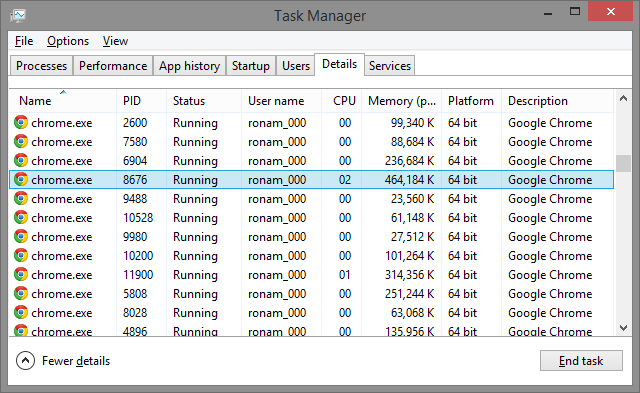Viewport: 640px width, 393px height.
Task: Open the File menu
Action: (x=24, y=41)
